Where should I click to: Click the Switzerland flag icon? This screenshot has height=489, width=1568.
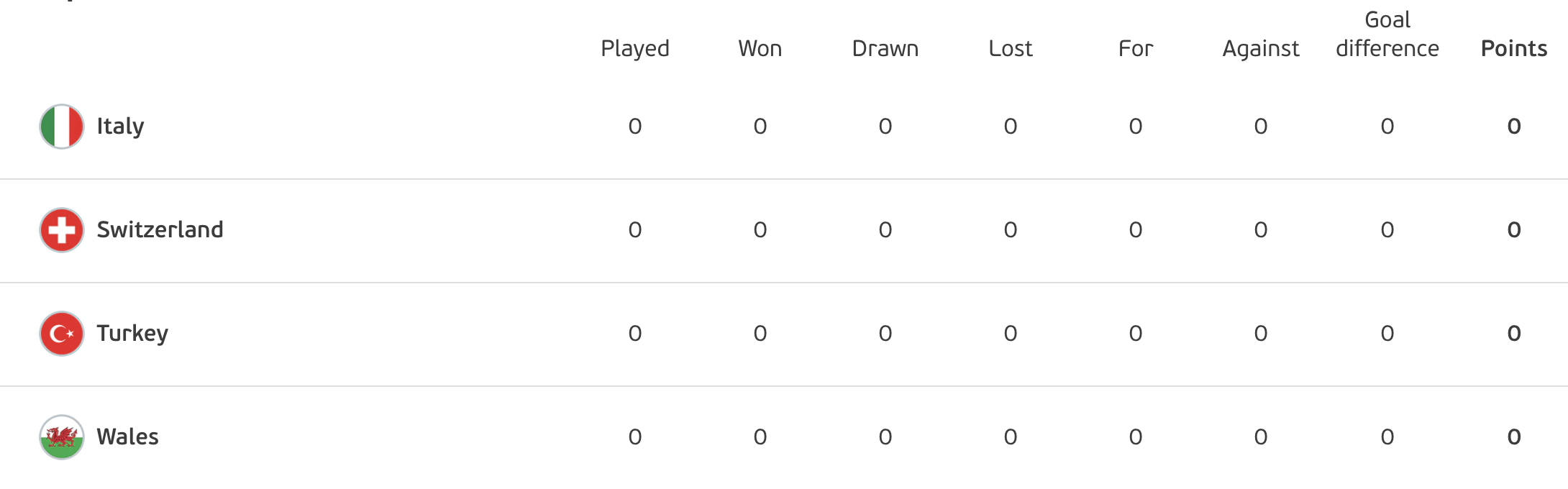tap(62, 230)
